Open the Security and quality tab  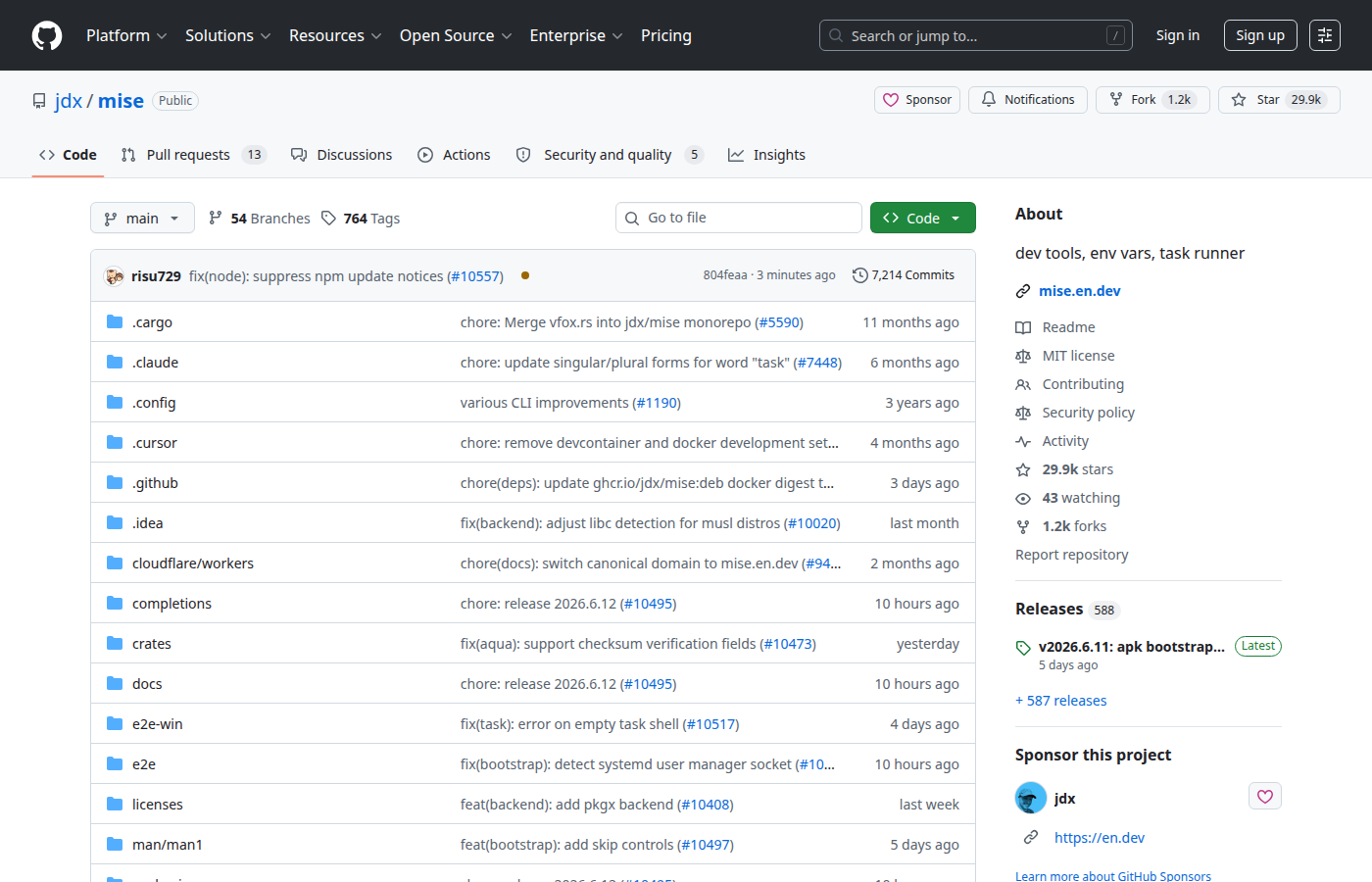pyautogui.click(x=610, y=155)
